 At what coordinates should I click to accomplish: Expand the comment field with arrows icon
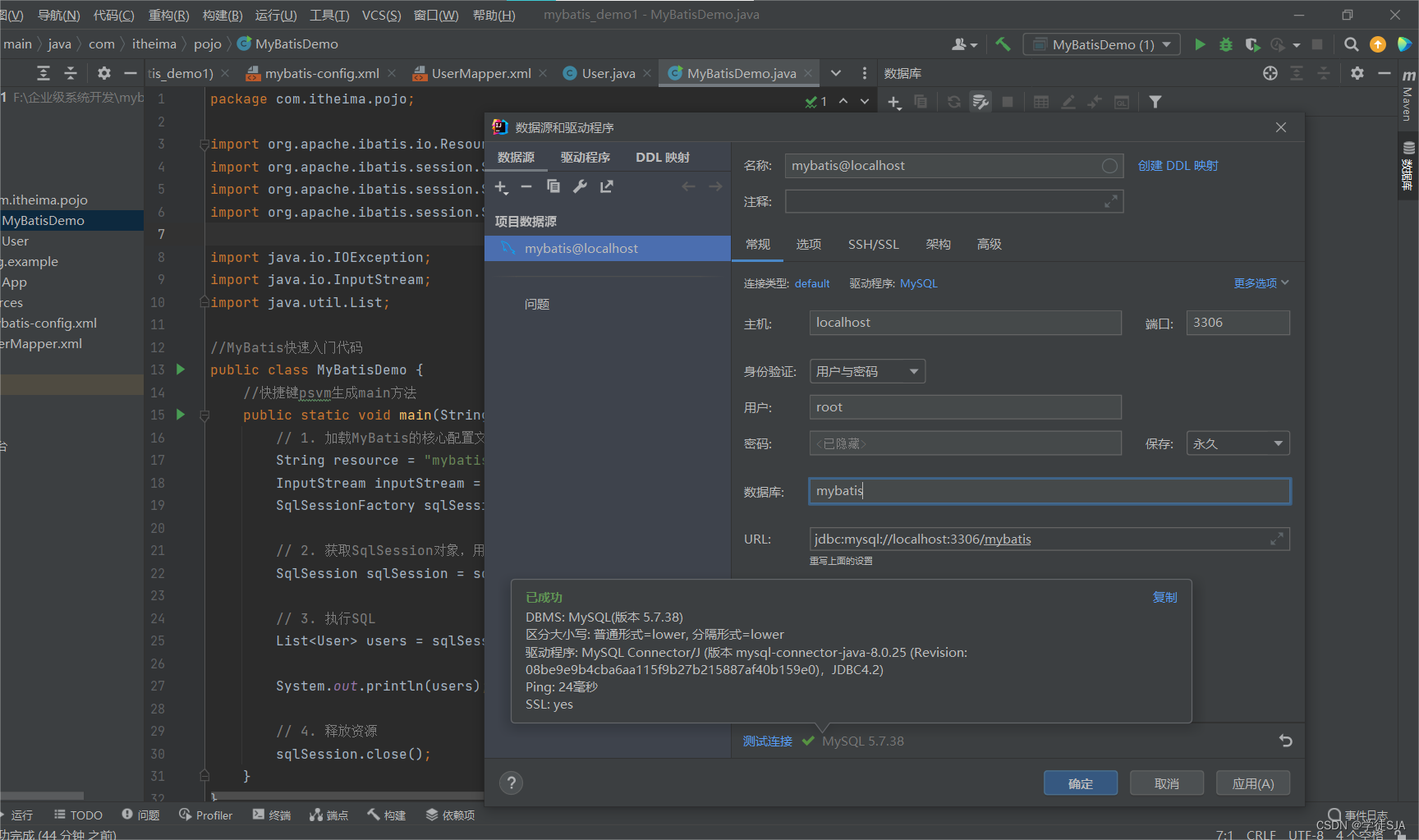tap(1111, 201)
